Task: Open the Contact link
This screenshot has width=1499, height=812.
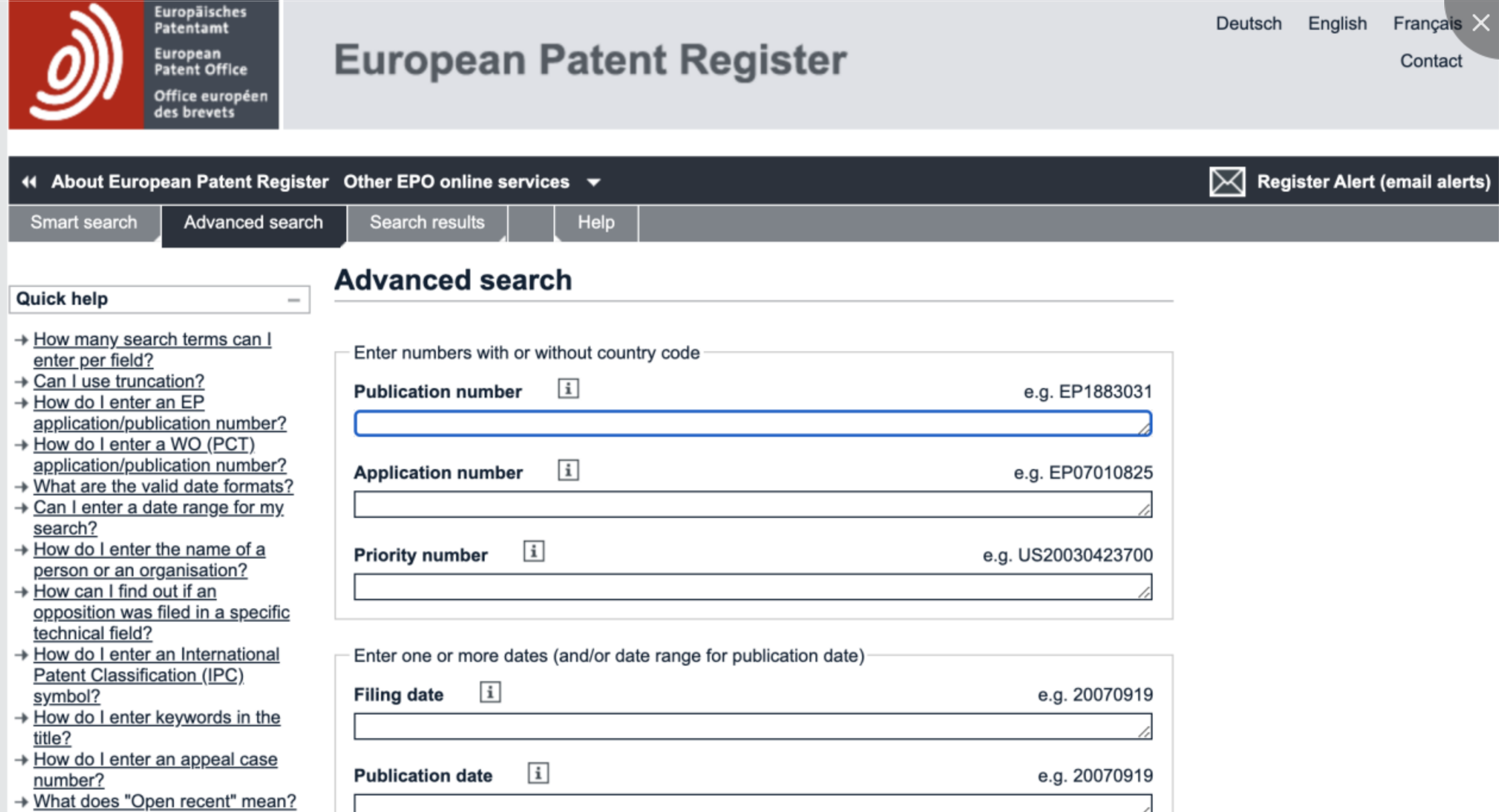Action: coord(1431,61)
